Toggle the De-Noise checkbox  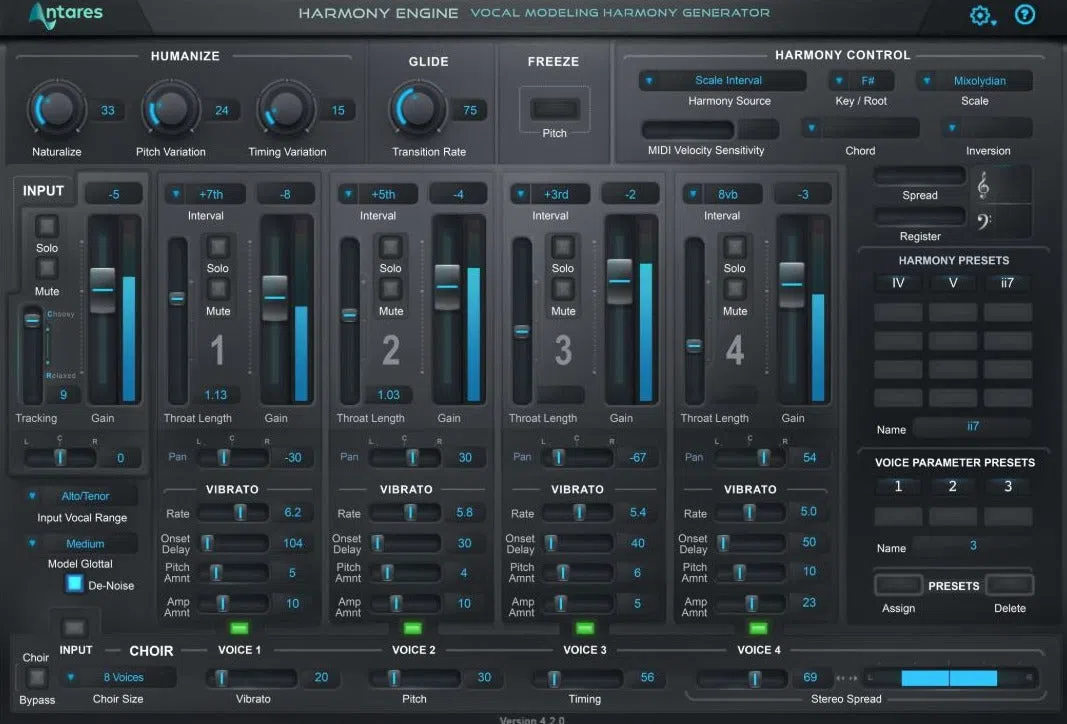pyautogui.click(x=74, y=584)
